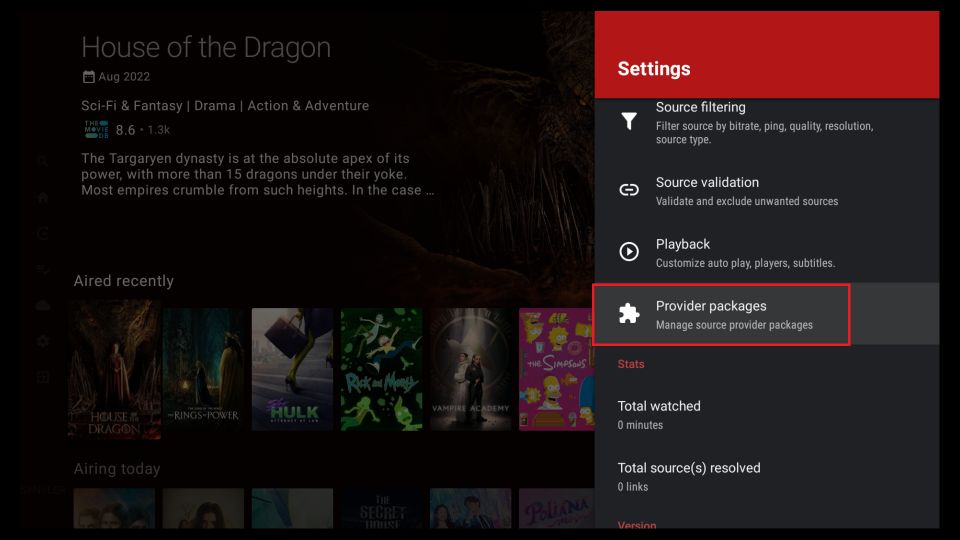The width and height of the screenshot is (960, 540).
Task: Select the Total source(s) resolved entry
Action: pos(767,476)
